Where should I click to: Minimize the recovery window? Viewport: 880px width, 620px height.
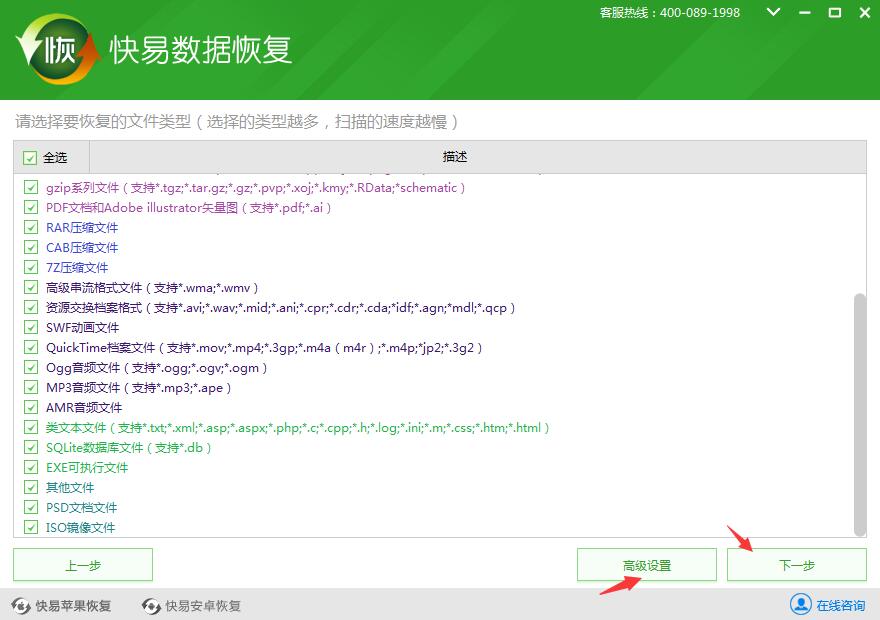[x=805, y=12]
